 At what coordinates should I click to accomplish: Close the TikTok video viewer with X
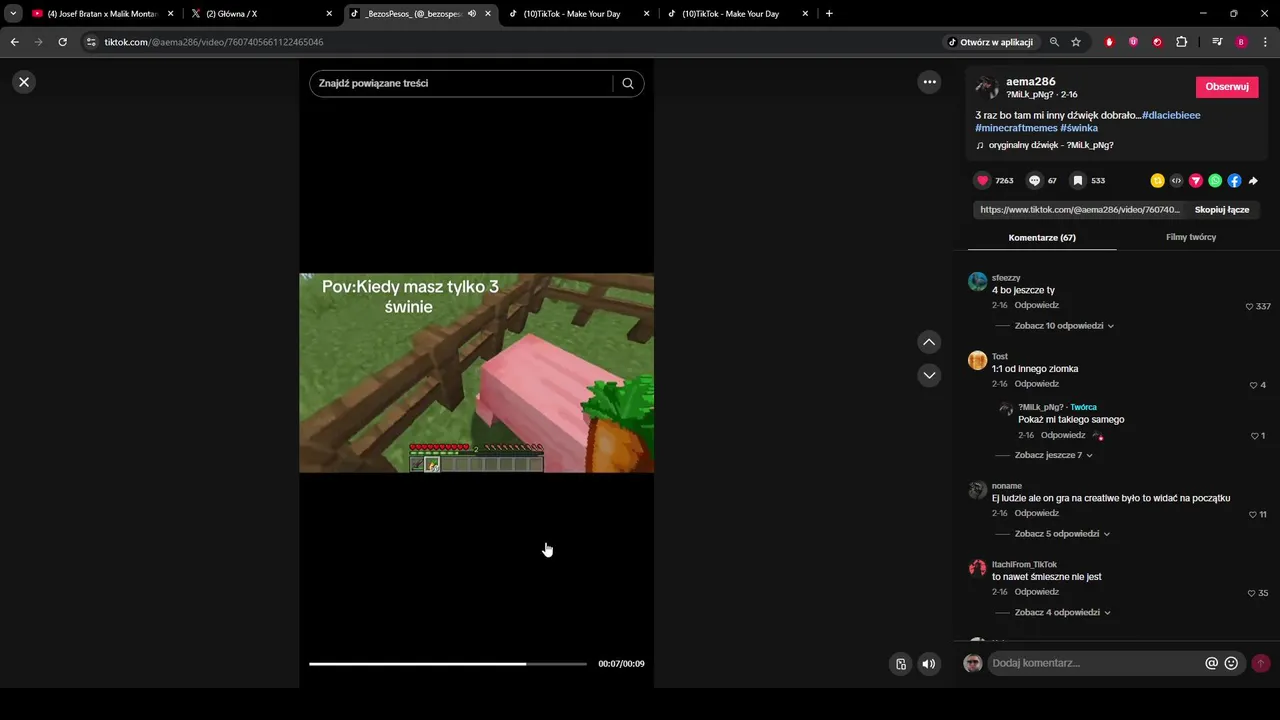pyautogui.click(x=24, y=82)
